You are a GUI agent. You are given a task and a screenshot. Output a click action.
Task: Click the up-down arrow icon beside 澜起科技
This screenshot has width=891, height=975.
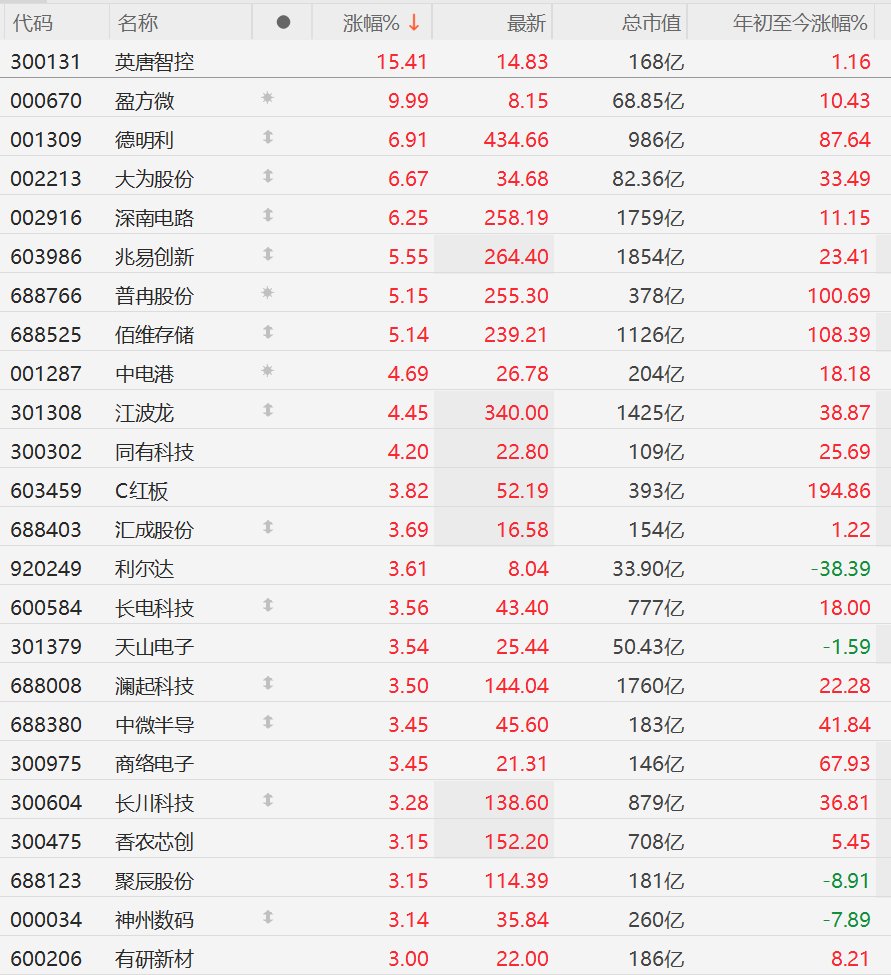(x=267, y=684)
